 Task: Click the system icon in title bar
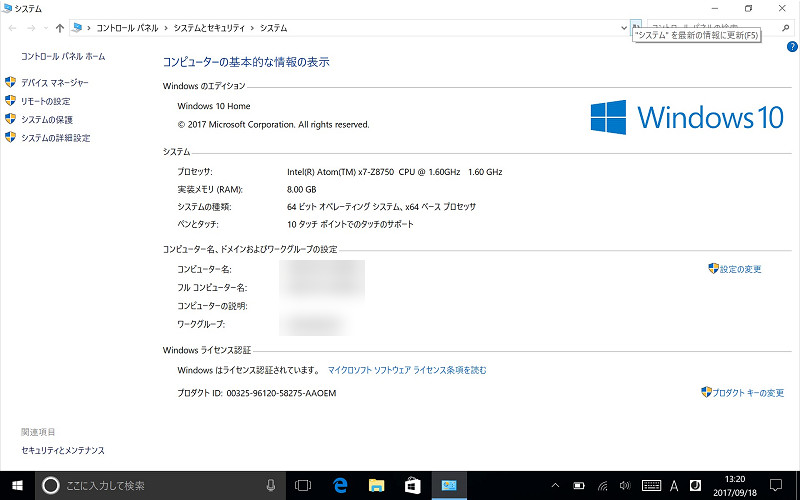(7, 8)
